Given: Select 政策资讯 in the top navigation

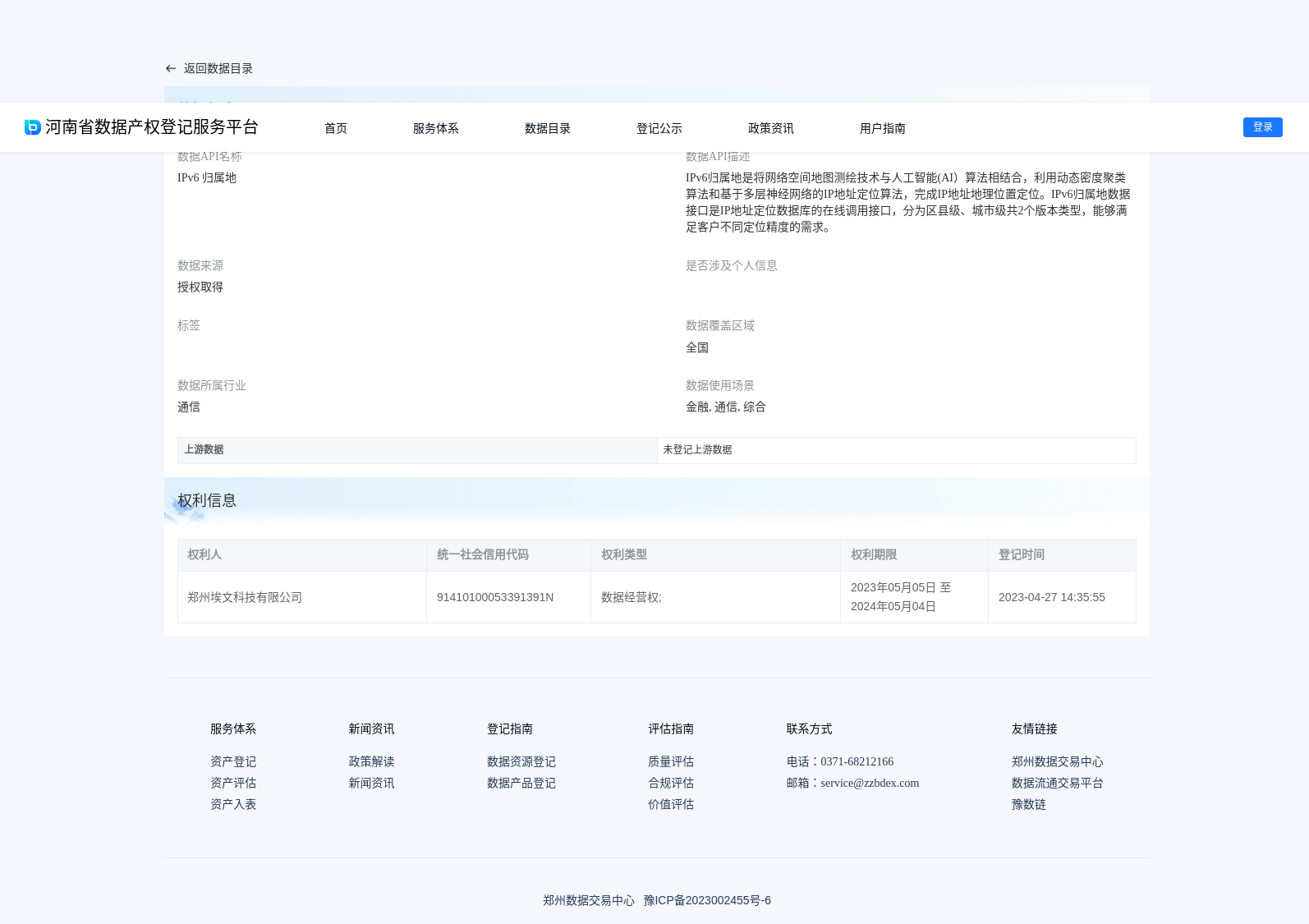Looking at the screenshot, I should point(771,128).
